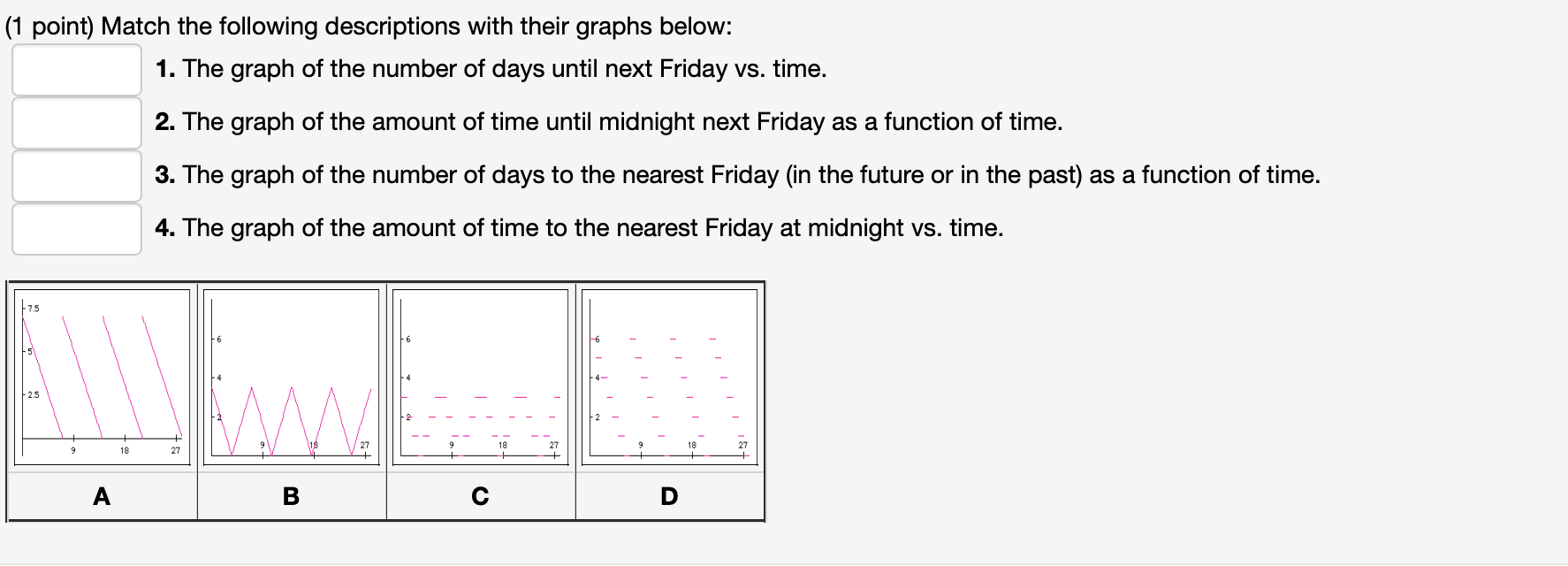This screenshot has height=566, width=1568.
Task: Click the label A below the first graph
Action: click(x=101, y=498)
